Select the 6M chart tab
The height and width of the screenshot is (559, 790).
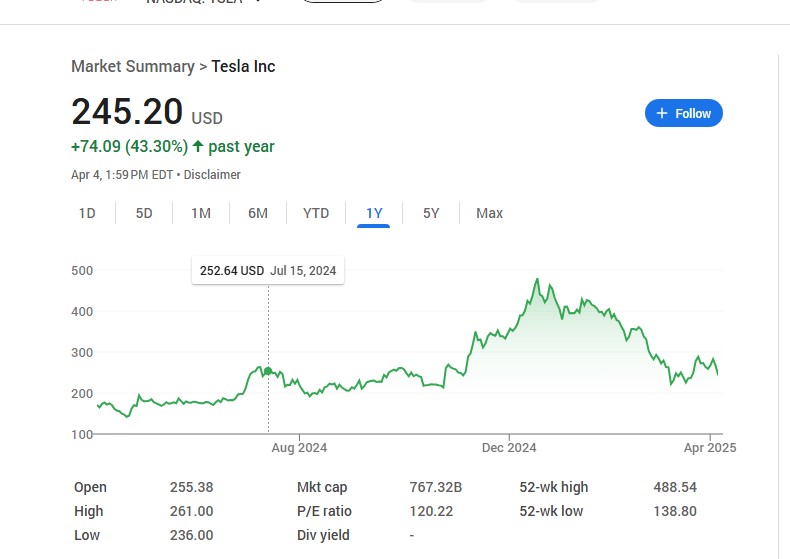pyautogui.click(x=258, y=213)
